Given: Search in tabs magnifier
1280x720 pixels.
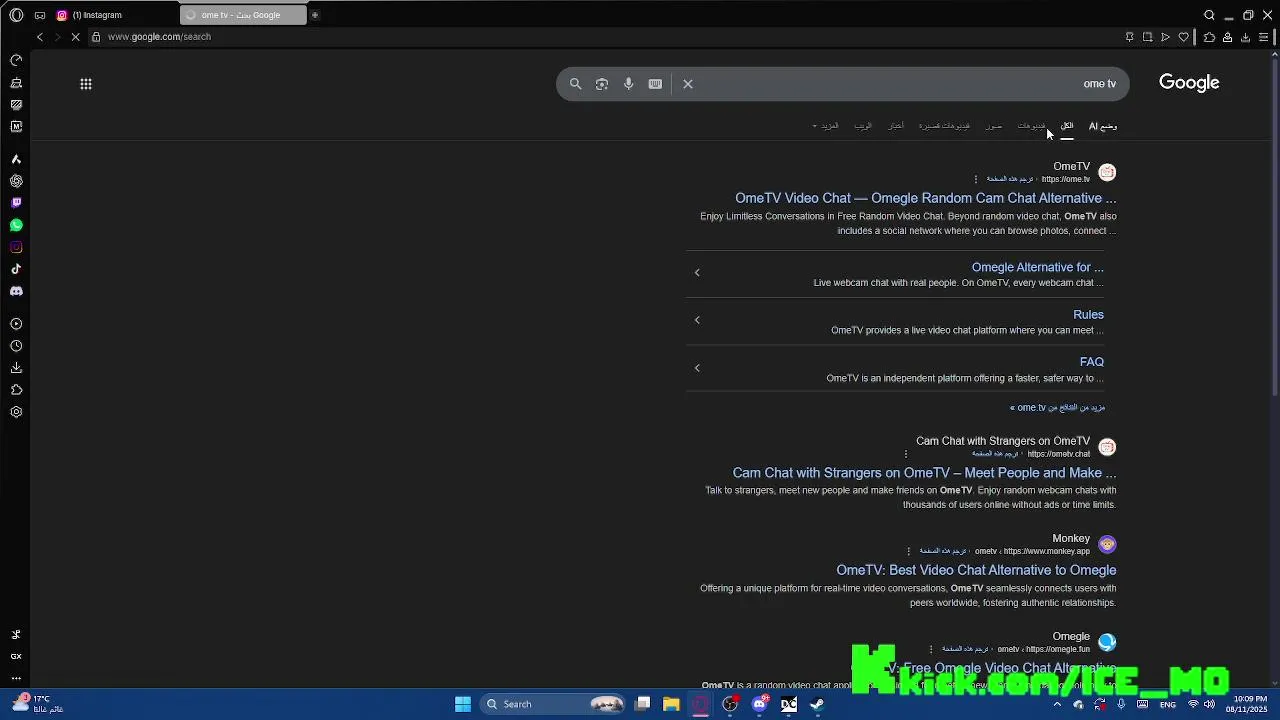Looking at the screenshot, I should point(1209,15).
